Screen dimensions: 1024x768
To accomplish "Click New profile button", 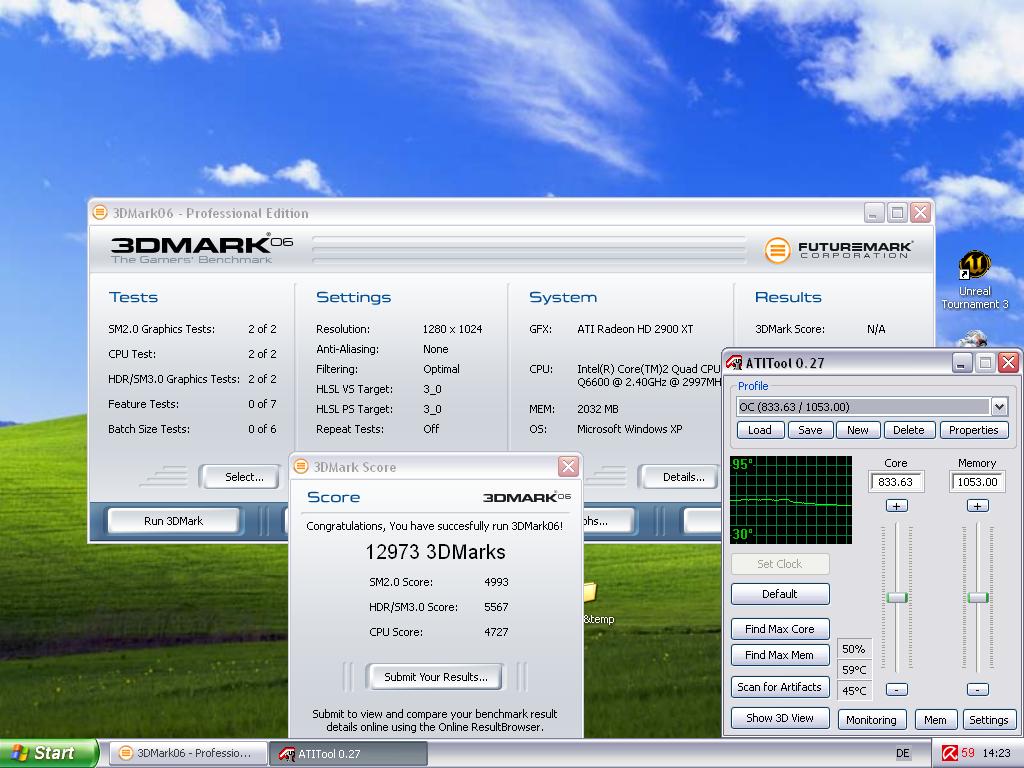I will coord(857,430).
